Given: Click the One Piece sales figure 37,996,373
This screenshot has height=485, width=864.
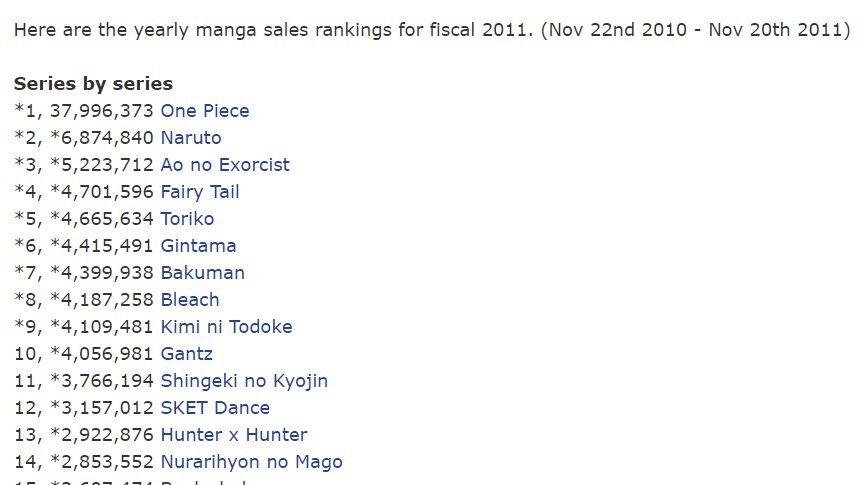Looking at the screenshot, I should tap(101, 111).
